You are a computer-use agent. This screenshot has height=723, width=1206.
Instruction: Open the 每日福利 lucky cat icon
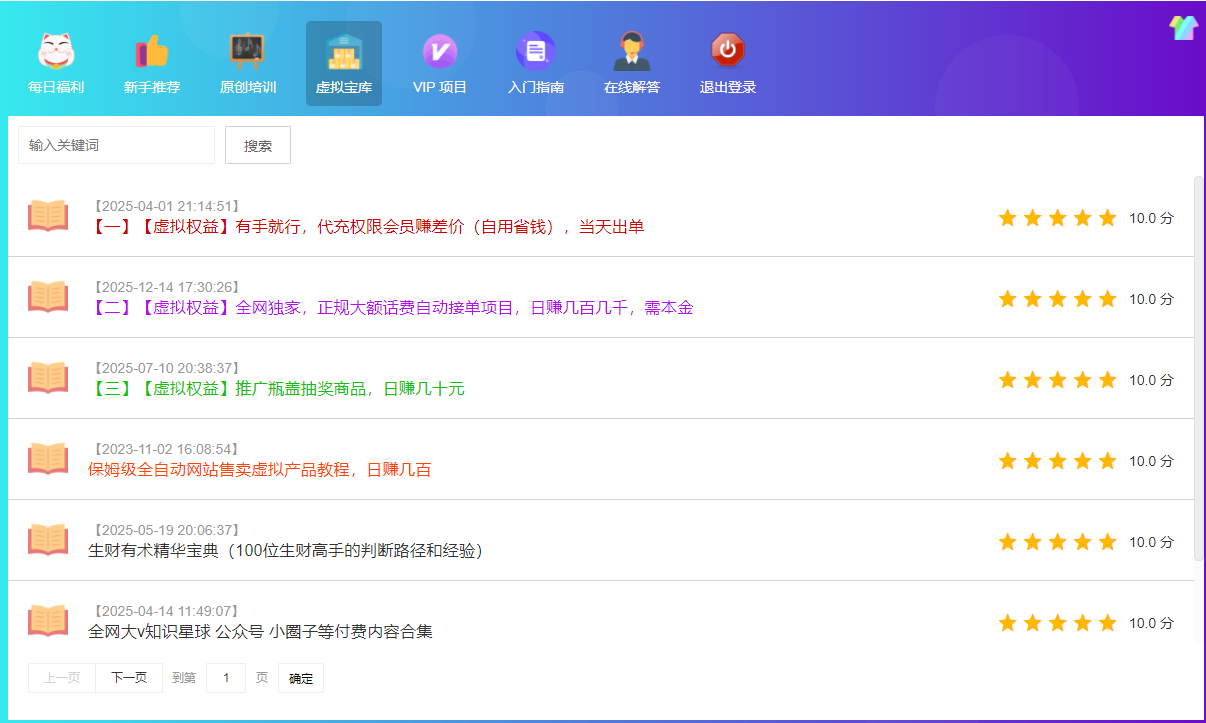pyautogui.click(x=56, y=52)
